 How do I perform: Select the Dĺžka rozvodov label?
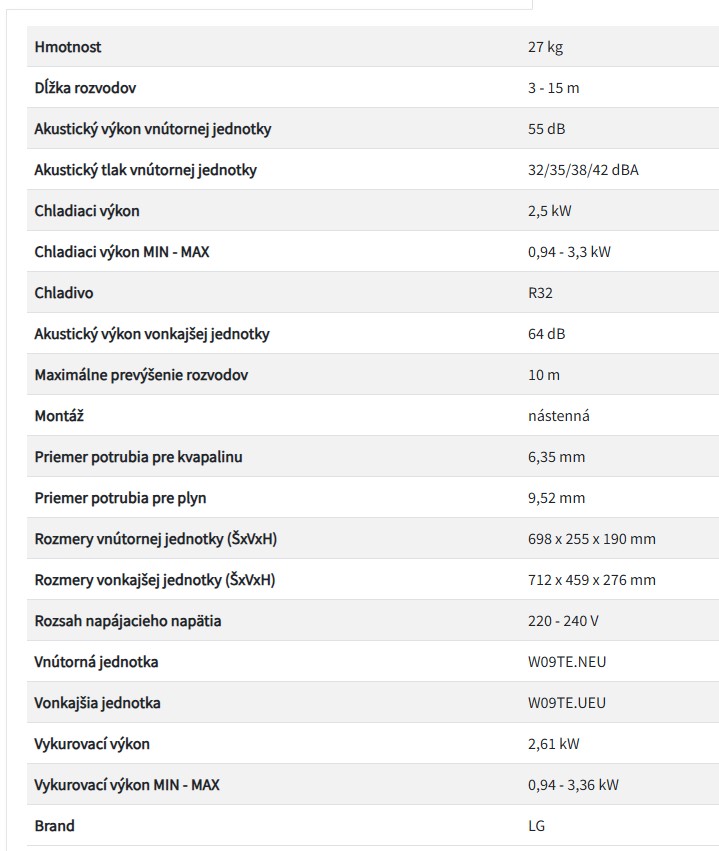pos(85,88)
